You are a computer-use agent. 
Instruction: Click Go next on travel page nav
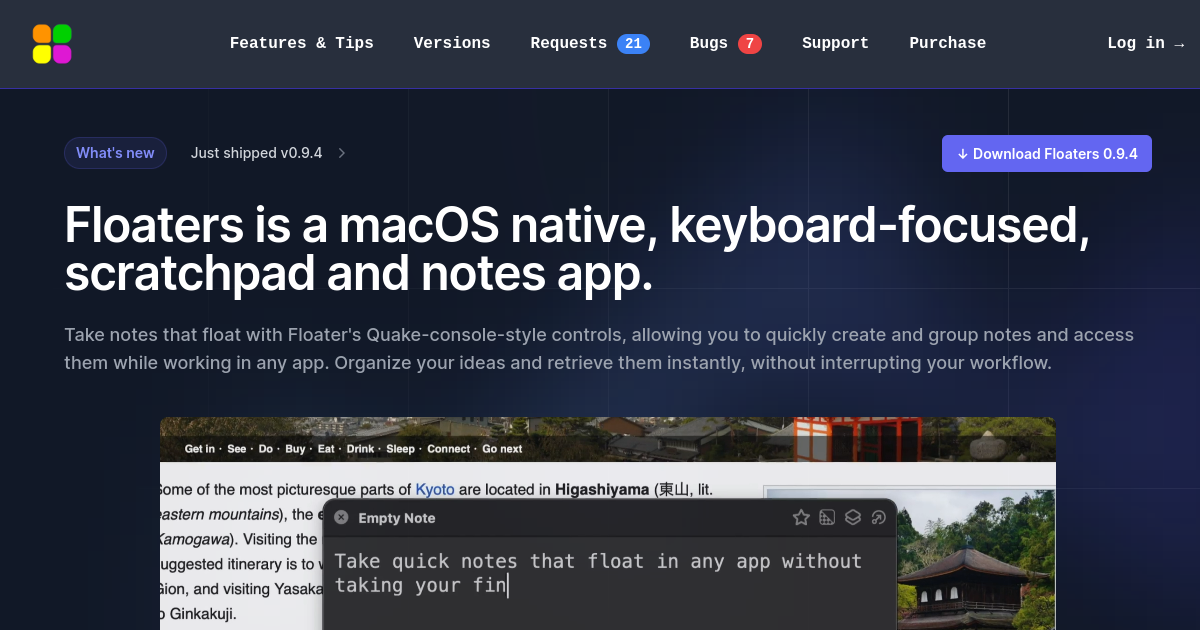point(502,449)
